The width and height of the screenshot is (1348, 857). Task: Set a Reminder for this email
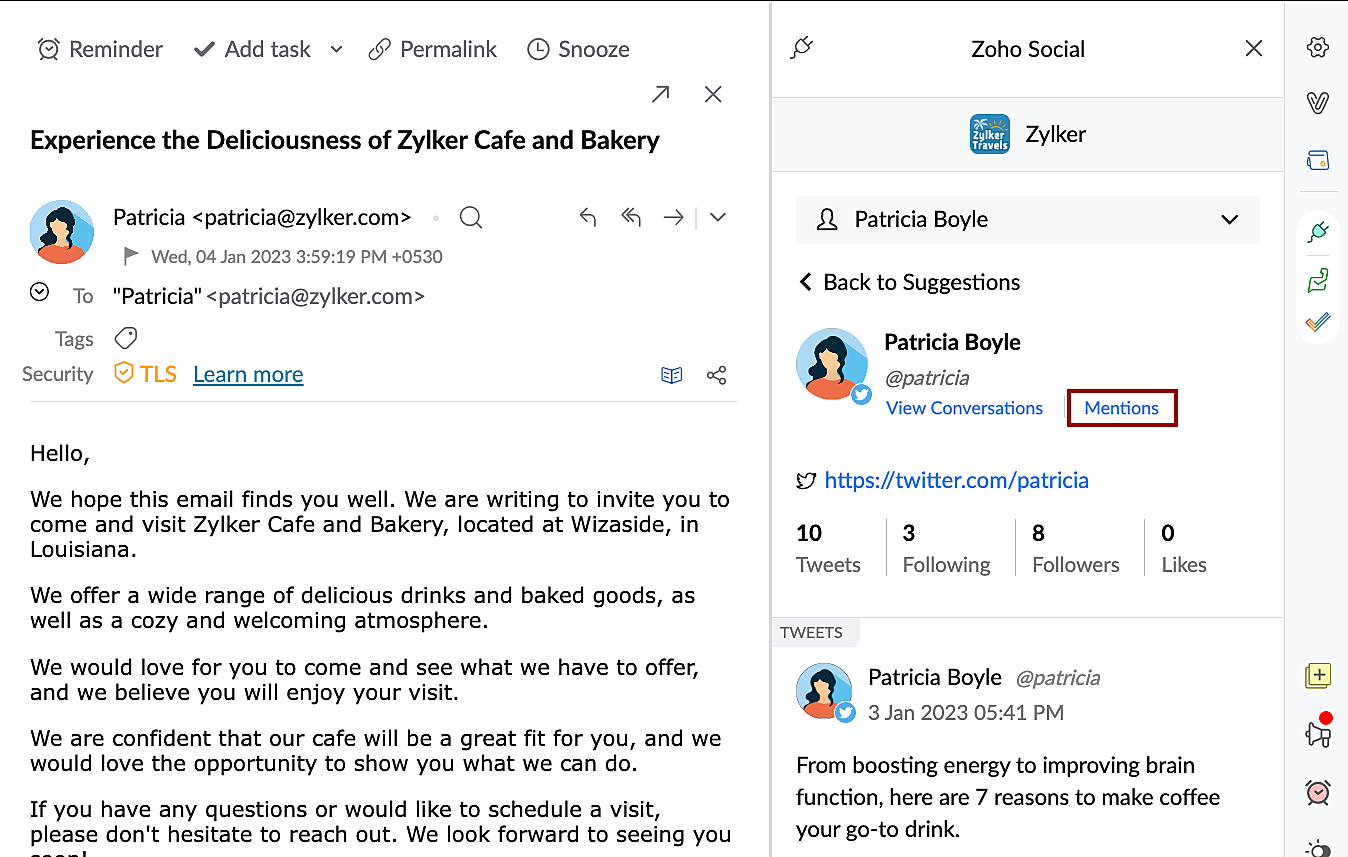(100, 49)
